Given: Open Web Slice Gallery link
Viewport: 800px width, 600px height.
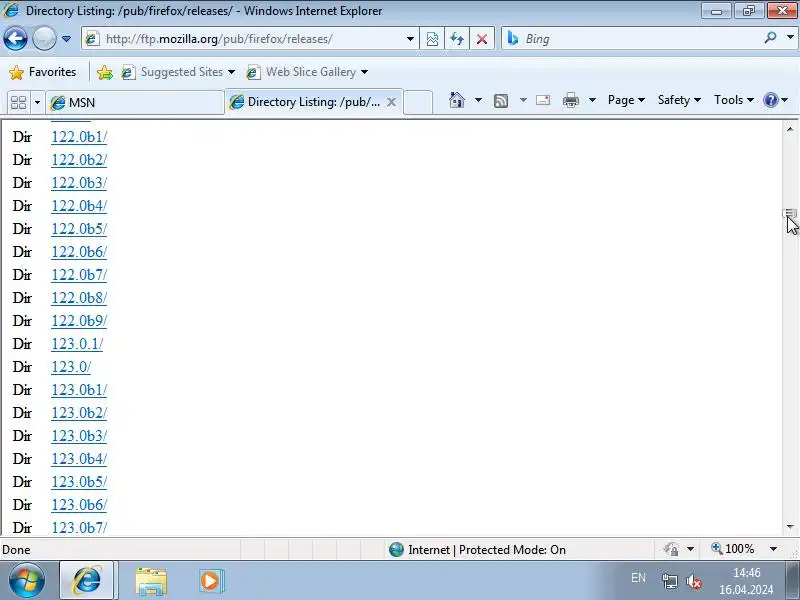Looking at the screenshot, I should click(307, 72).
